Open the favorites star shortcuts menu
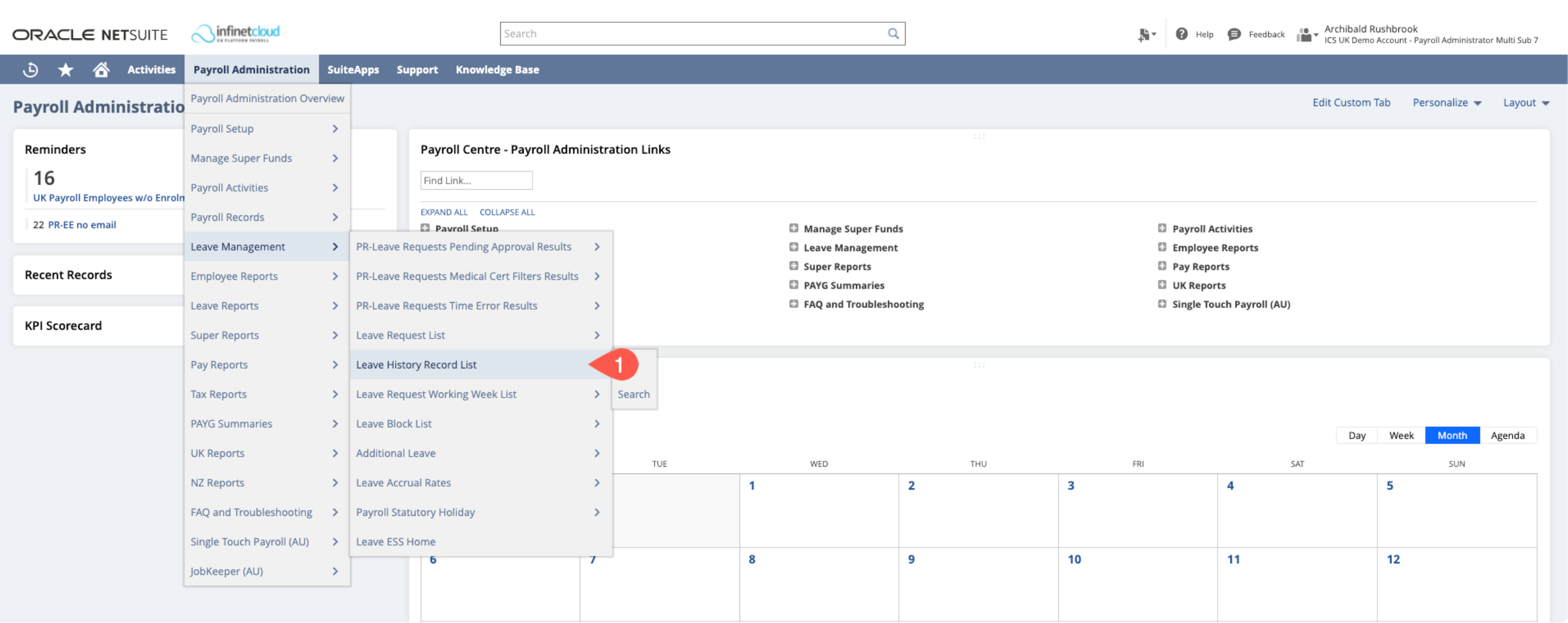 [64, 70]
